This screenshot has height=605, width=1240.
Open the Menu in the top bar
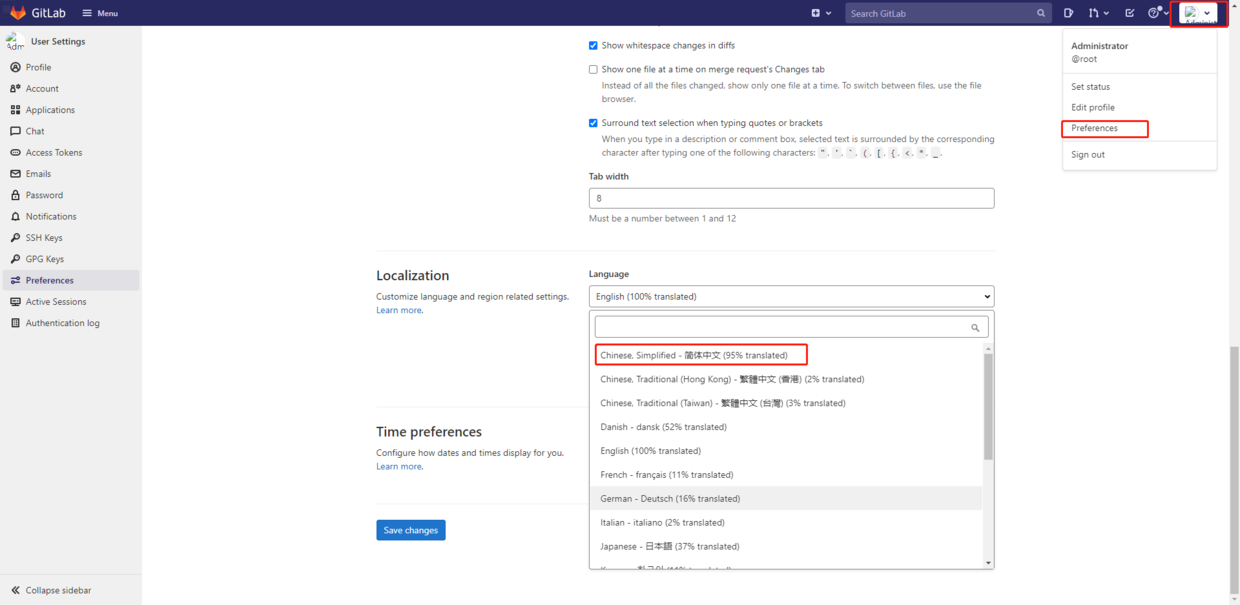99,13
